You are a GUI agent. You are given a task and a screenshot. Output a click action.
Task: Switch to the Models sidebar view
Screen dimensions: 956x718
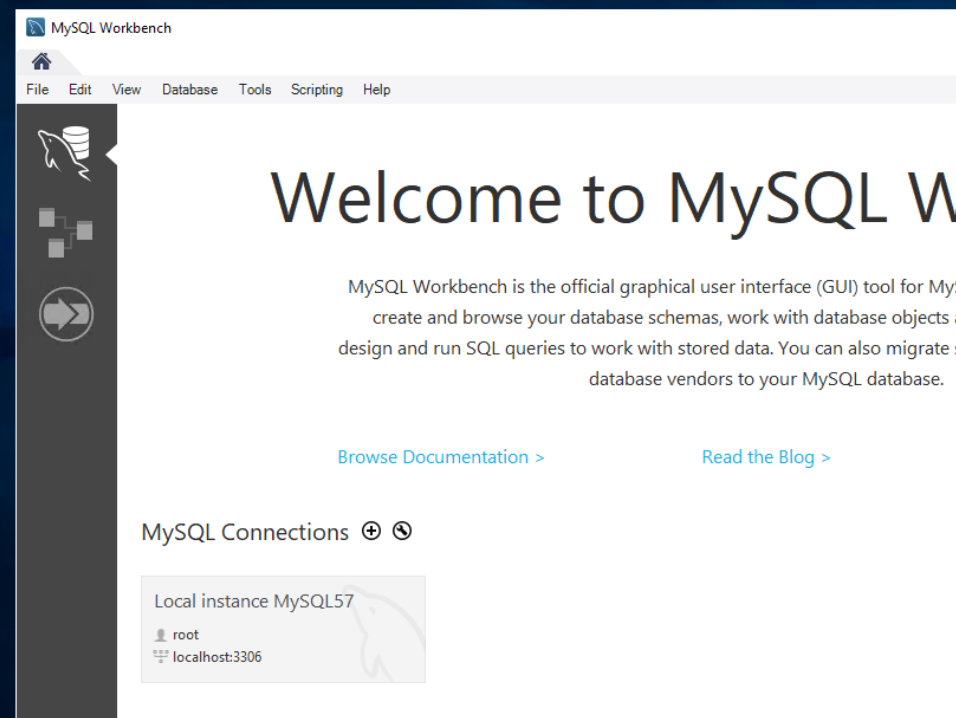click(65, 232)
